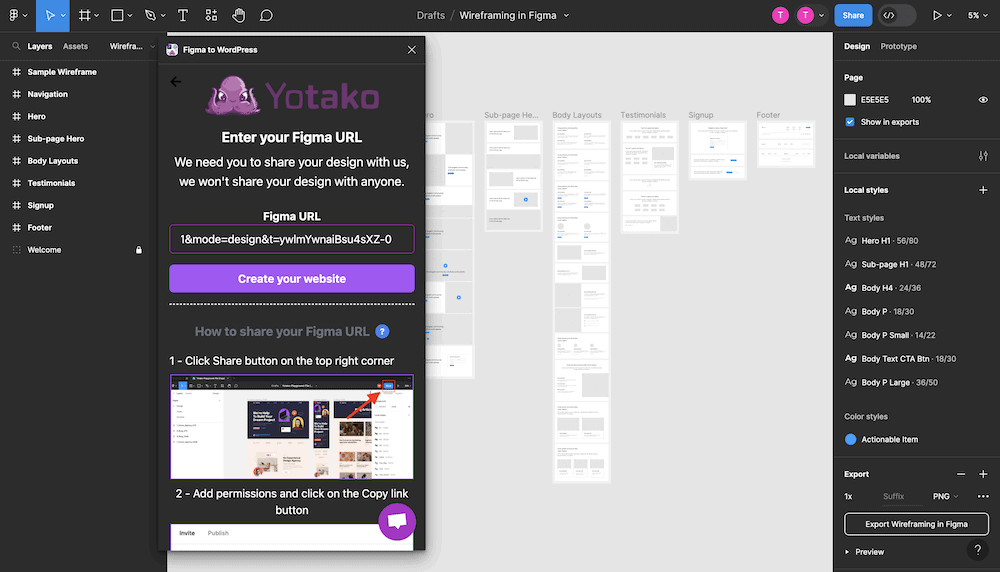The height and width of the screenshot is (572, 1000).
Task: Select the Comment tool
Action: (x=267, y=15)
